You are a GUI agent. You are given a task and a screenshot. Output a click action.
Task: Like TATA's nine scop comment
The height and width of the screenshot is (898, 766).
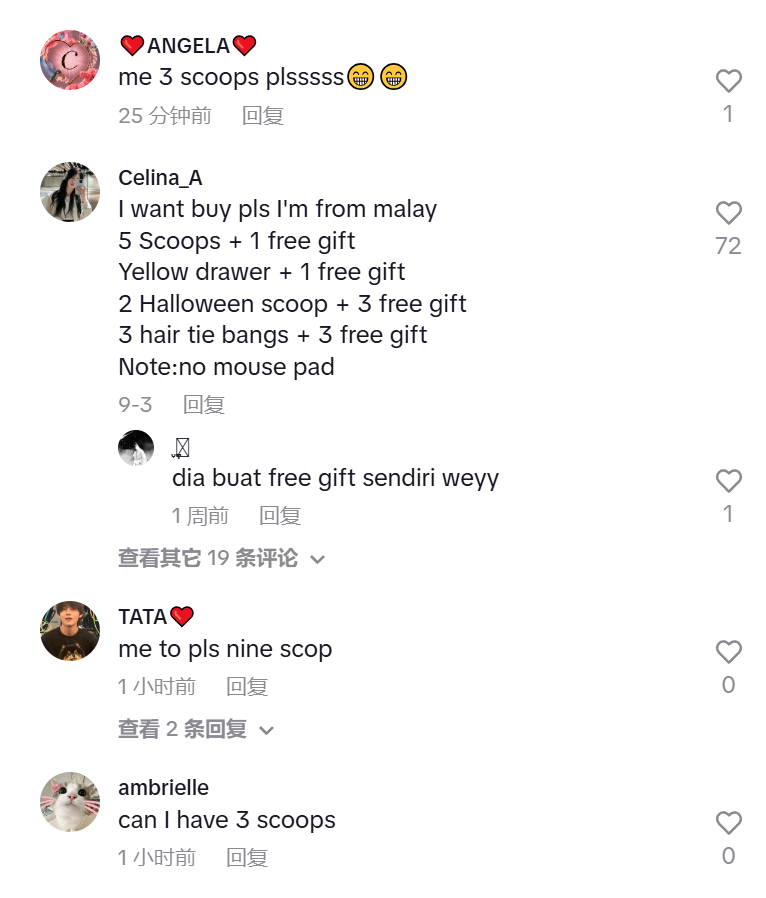728,652
